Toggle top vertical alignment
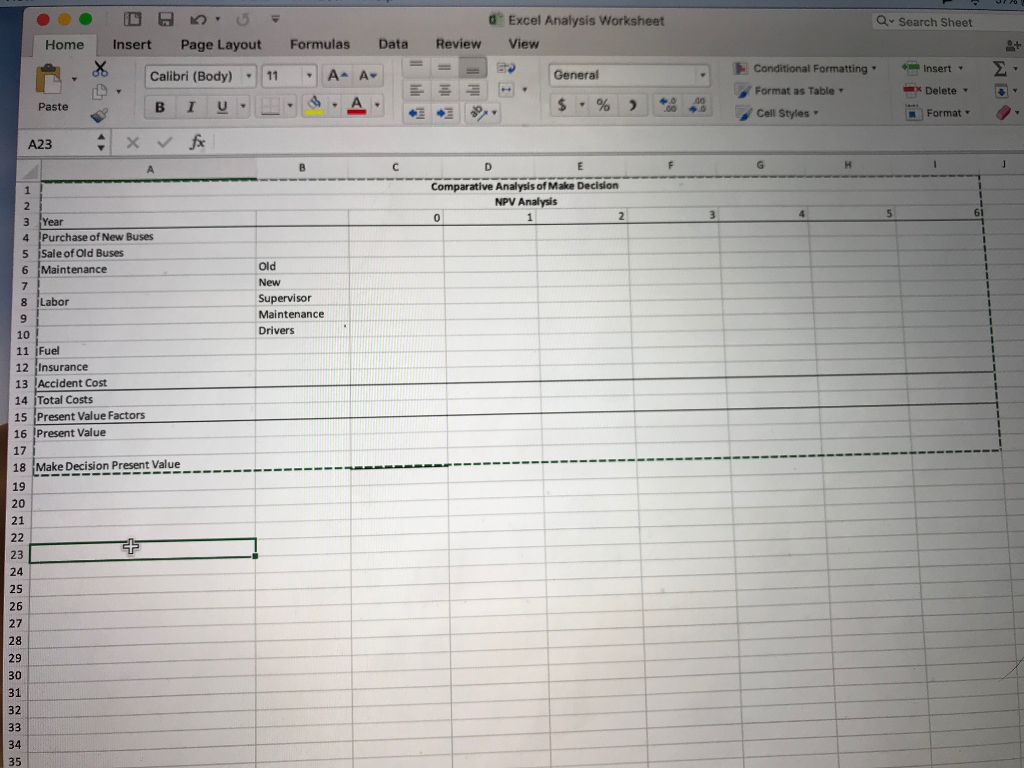The height and width of the screenshot is (768, 1024). point(416,66)
